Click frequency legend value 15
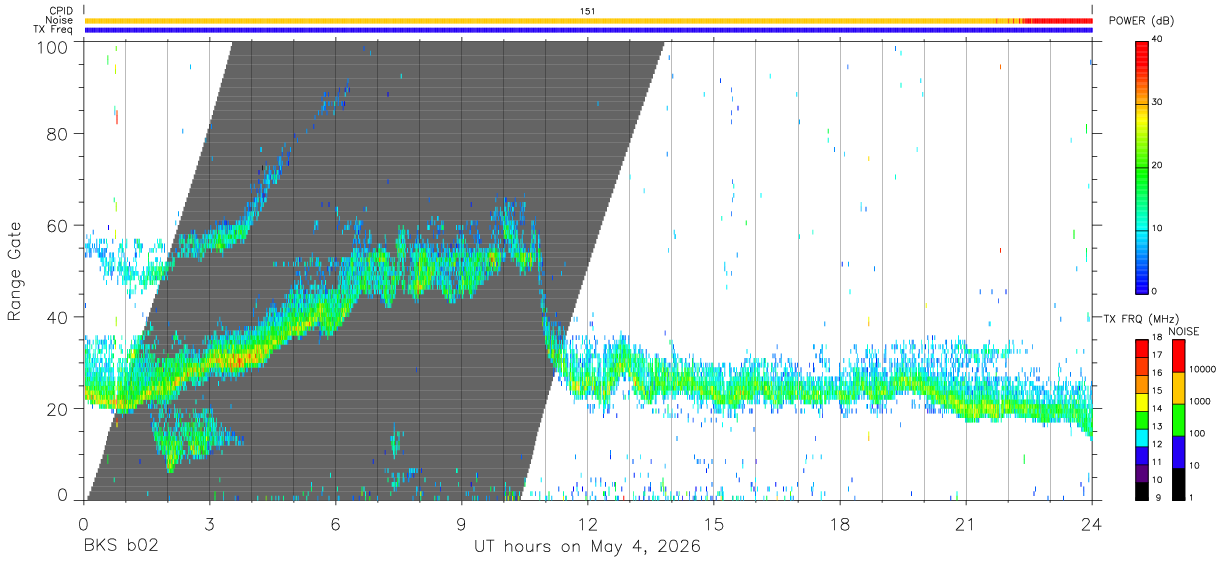The image size is (1228, 567). coord(1157,391)
